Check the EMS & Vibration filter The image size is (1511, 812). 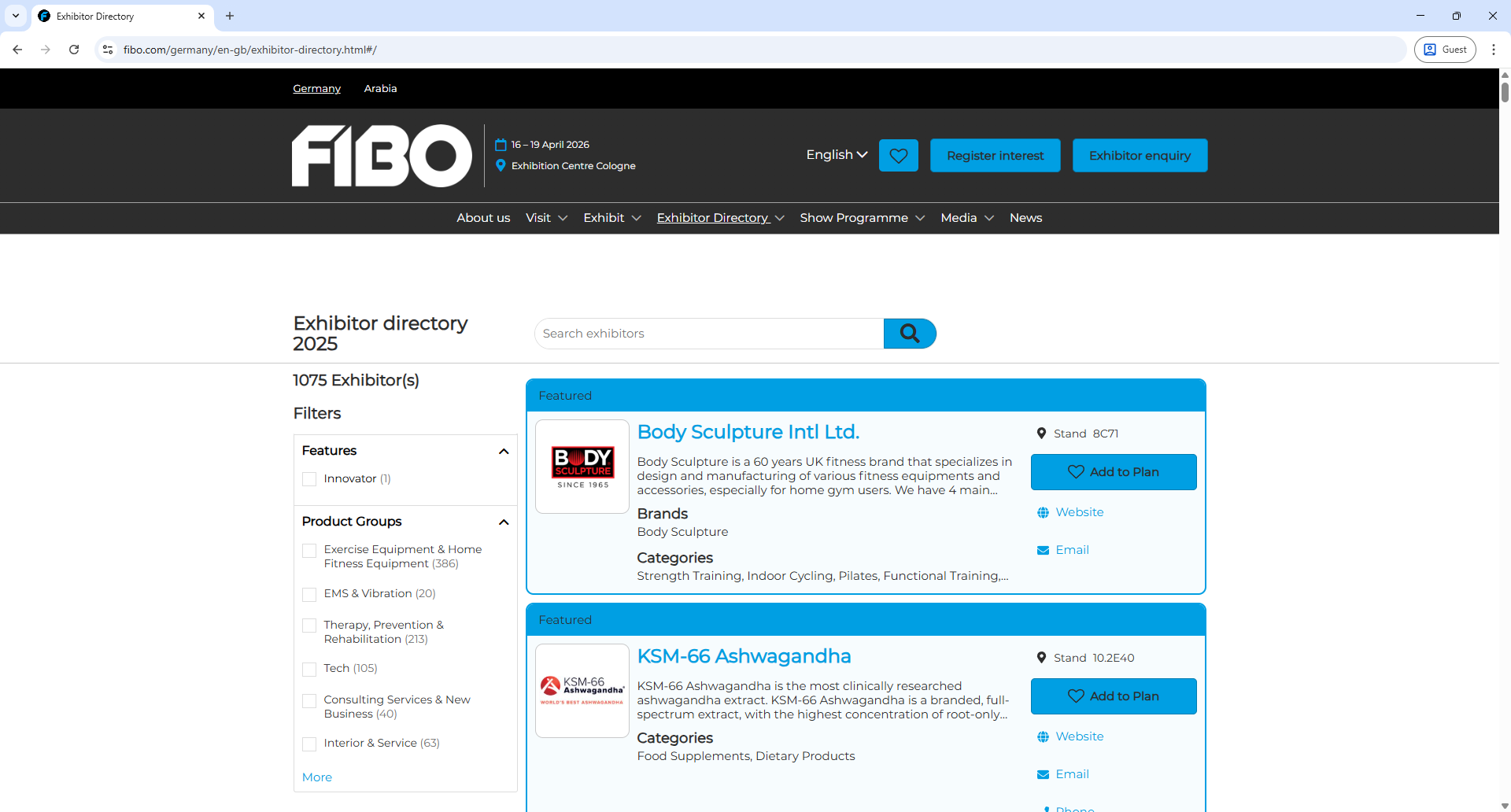(309, 595)
